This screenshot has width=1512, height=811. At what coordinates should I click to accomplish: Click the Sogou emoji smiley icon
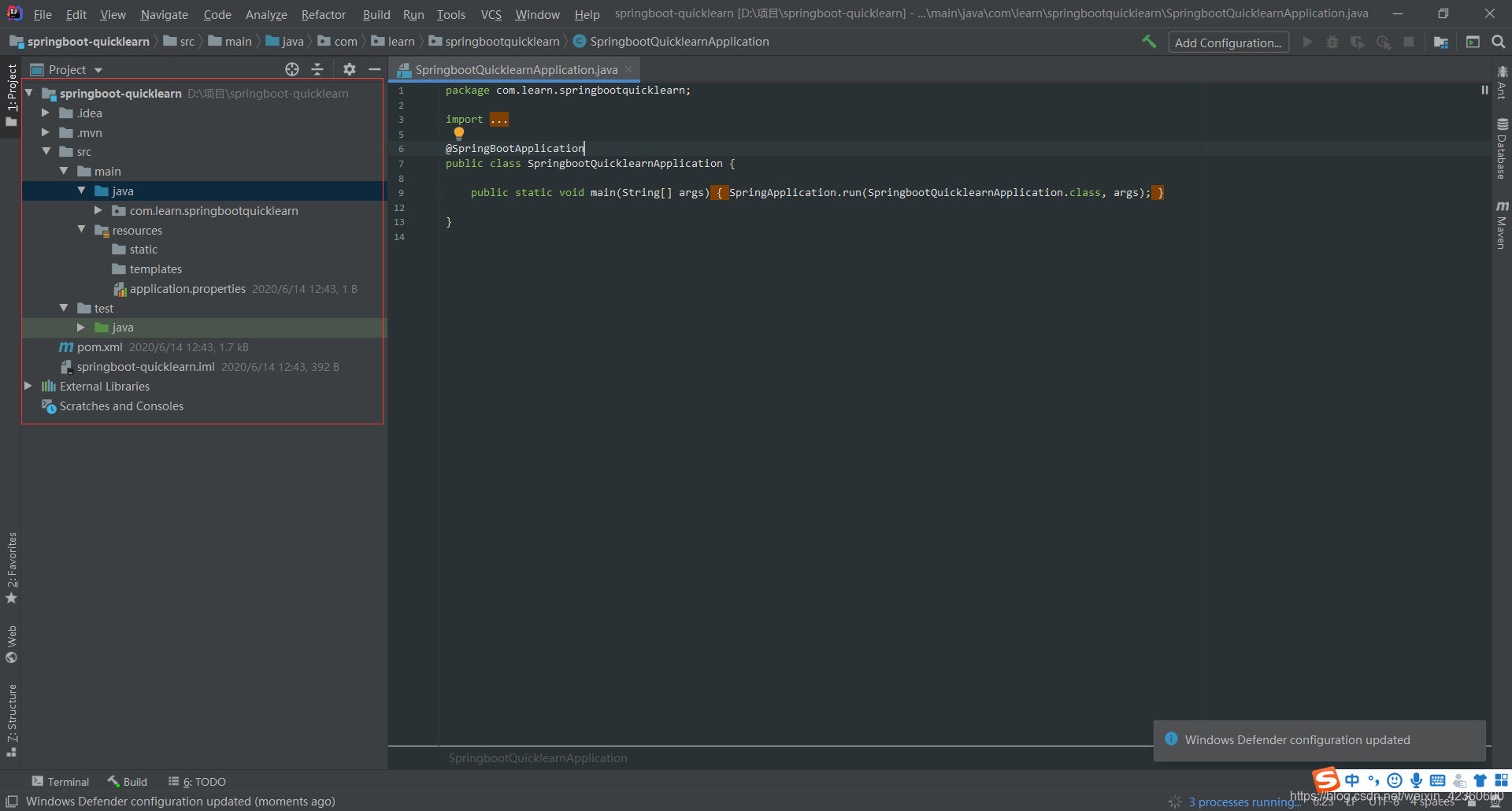[1395, 780]
